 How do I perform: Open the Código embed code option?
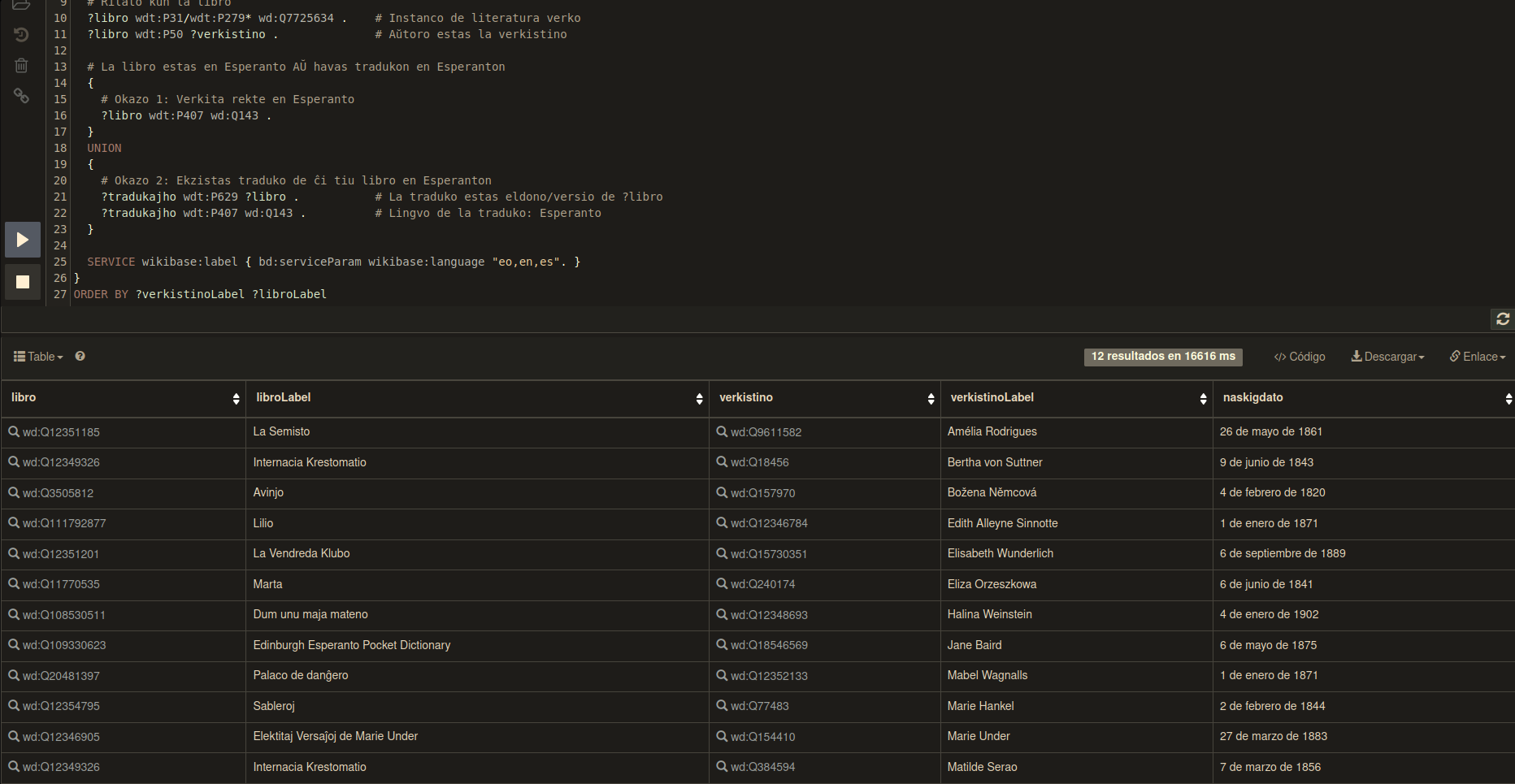click(x=1300, y=357)
